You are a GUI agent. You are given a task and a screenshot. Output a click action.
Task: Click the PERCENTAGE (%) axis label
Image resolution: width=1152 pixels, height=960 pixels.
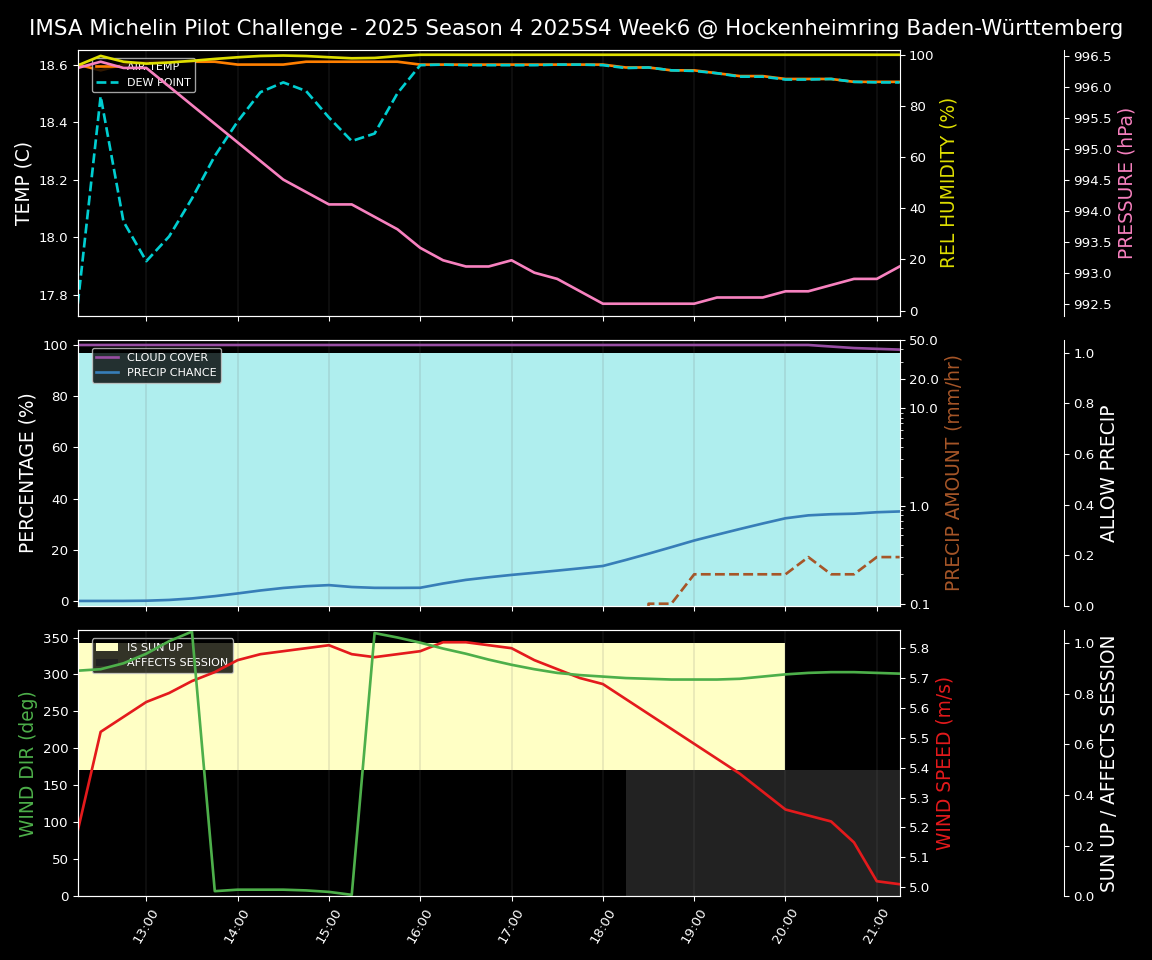pos(28,473)
